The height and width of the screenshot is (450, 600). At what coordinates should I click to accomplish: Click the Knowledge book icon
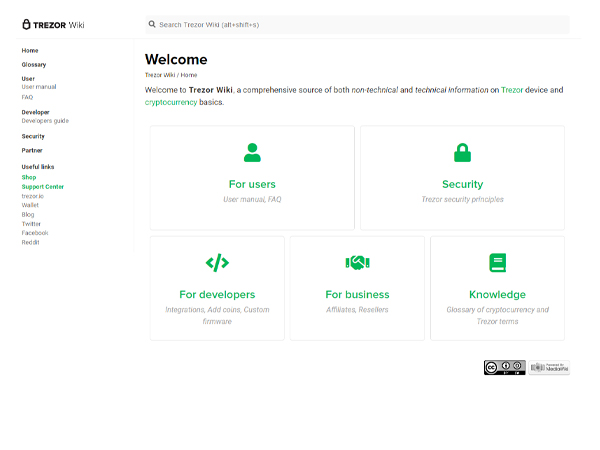point(497,262)
